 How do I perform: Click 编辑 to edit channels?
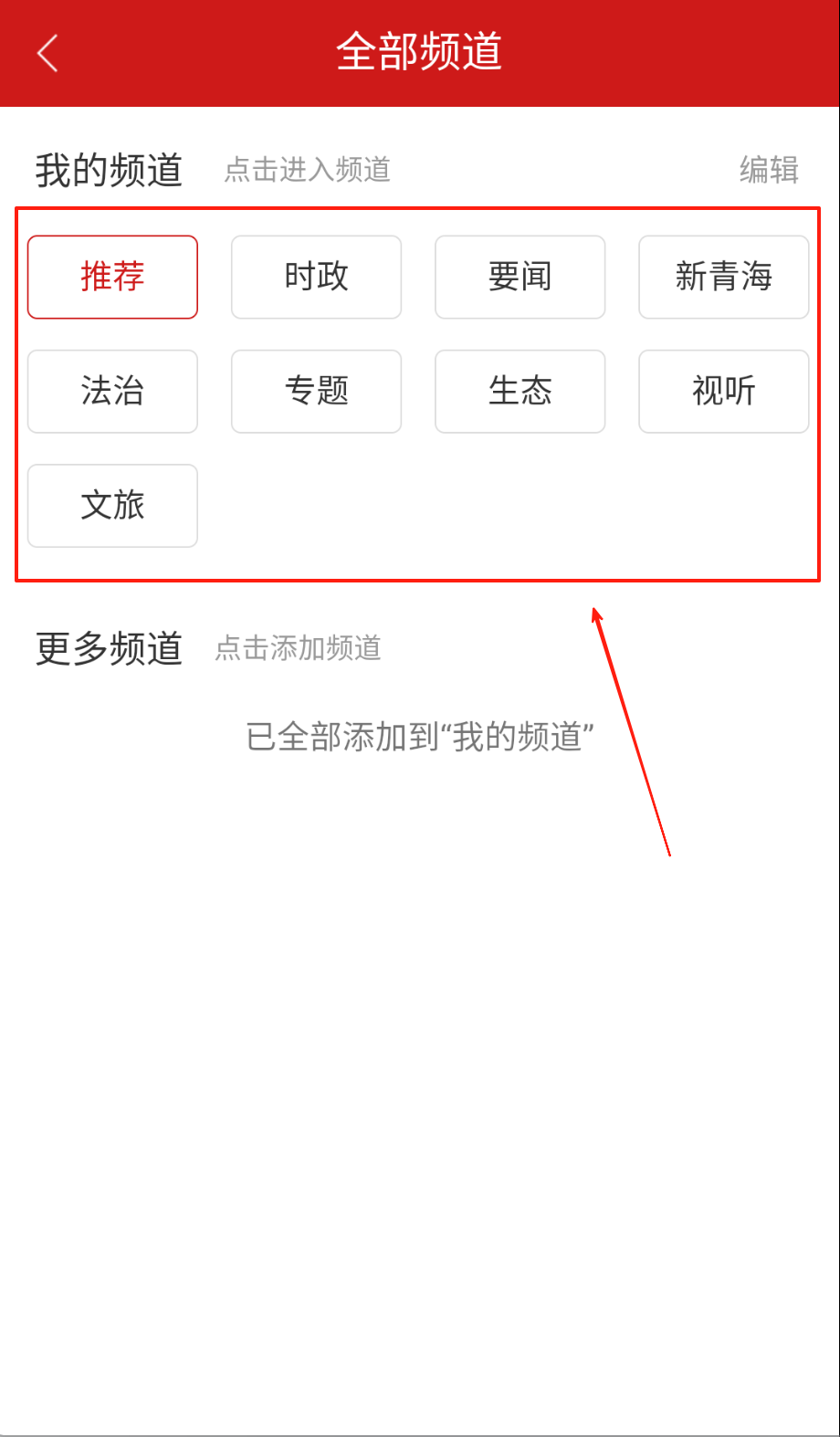click(769, 170)
